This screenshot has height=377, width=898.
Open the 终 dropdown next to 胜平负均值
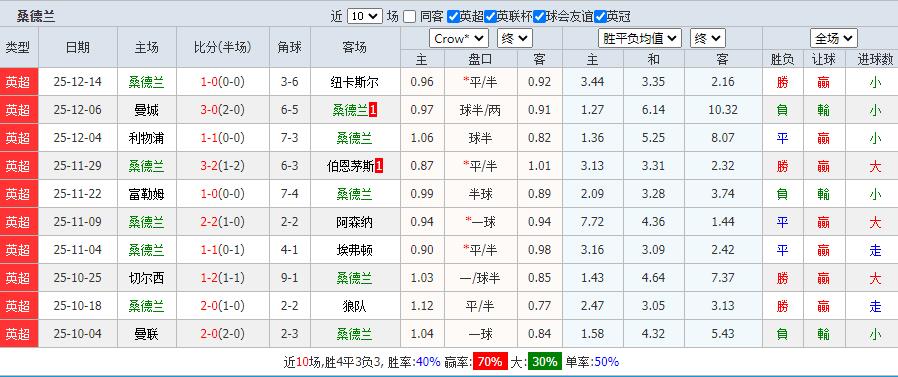tap(708, 38)
